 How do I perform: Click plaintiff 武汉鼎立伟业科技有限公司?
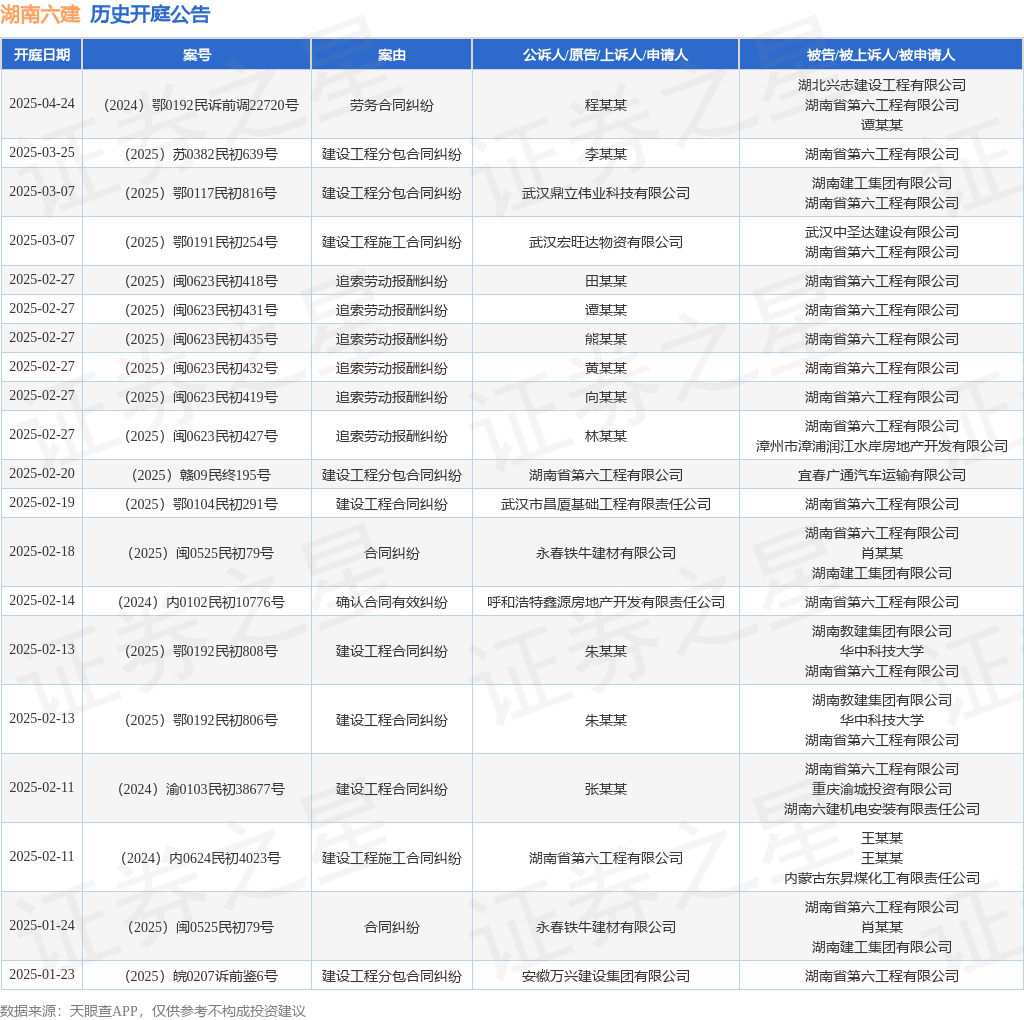(x=605, y=193)
